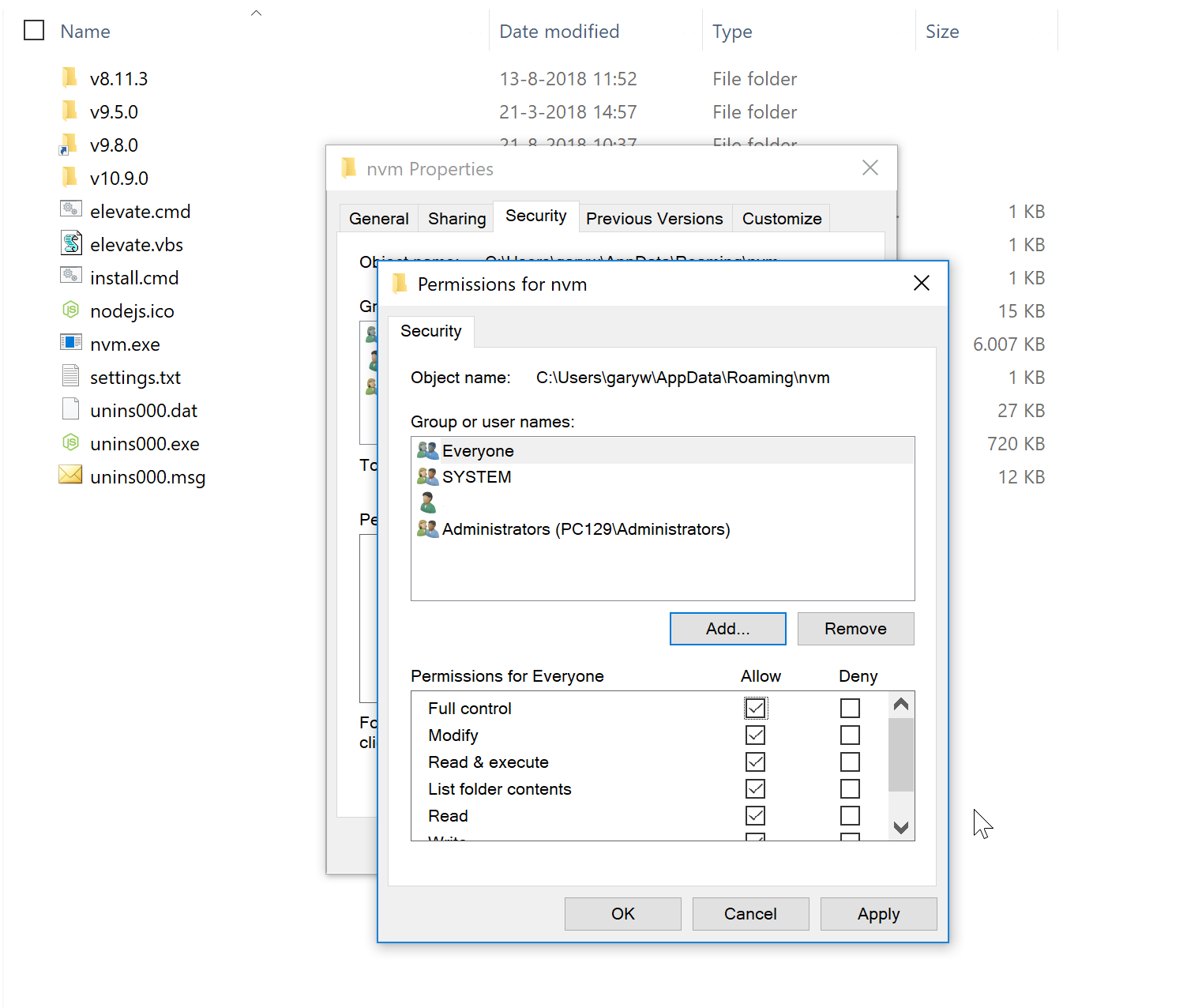Check Deny for Modify permission
The width and height of the screenshot is (1187, 1008).
click(x=850, y=735)
